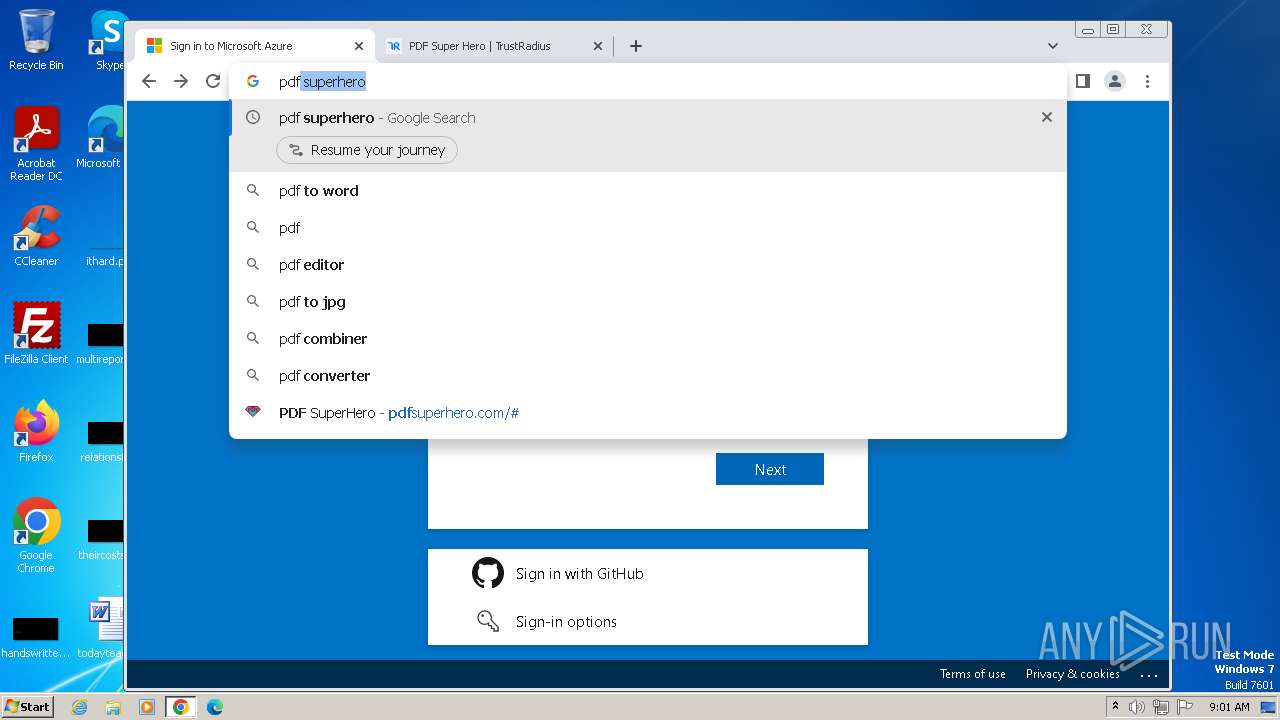The image size is (1280, 720).
Task: Select the pdf superhero Google Search suggestion
Action: pos(648,118)
